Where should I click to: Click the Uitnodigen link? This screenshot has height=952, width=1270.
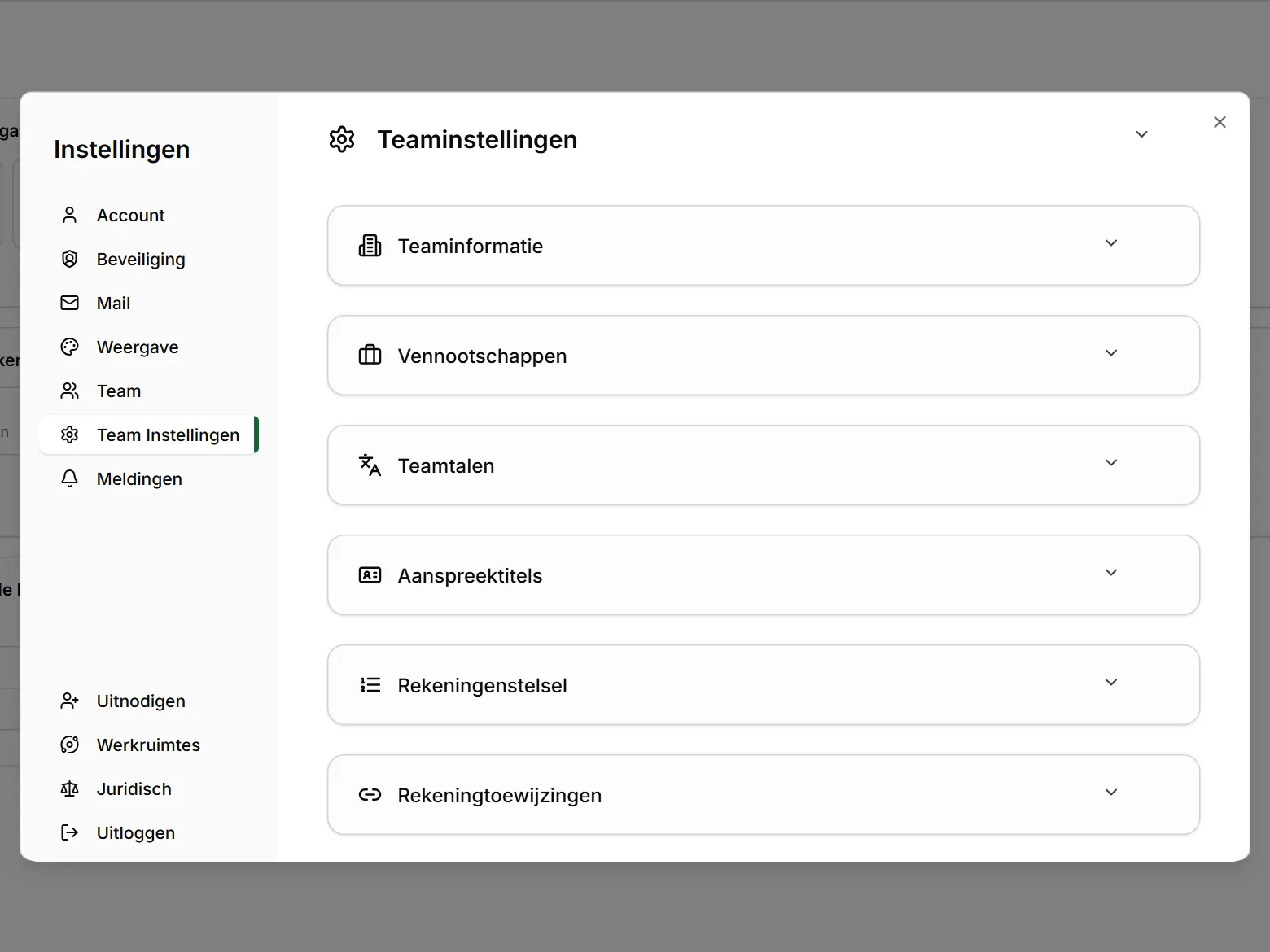[x=149, y=701]
